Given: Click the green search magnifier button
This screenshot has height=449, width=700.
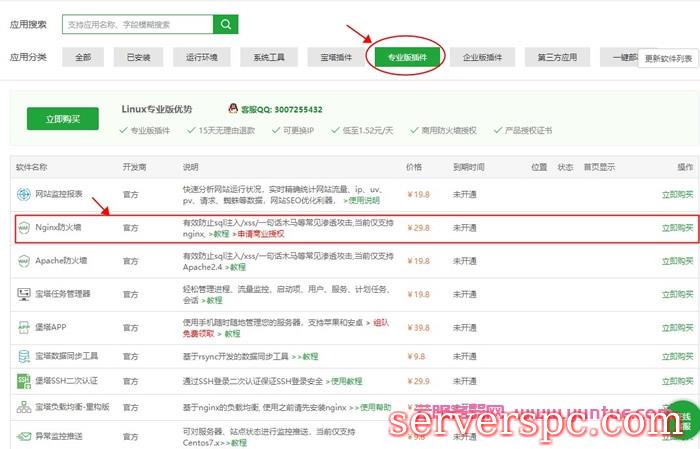Looking at the screenshot, I should pos(227,24).
